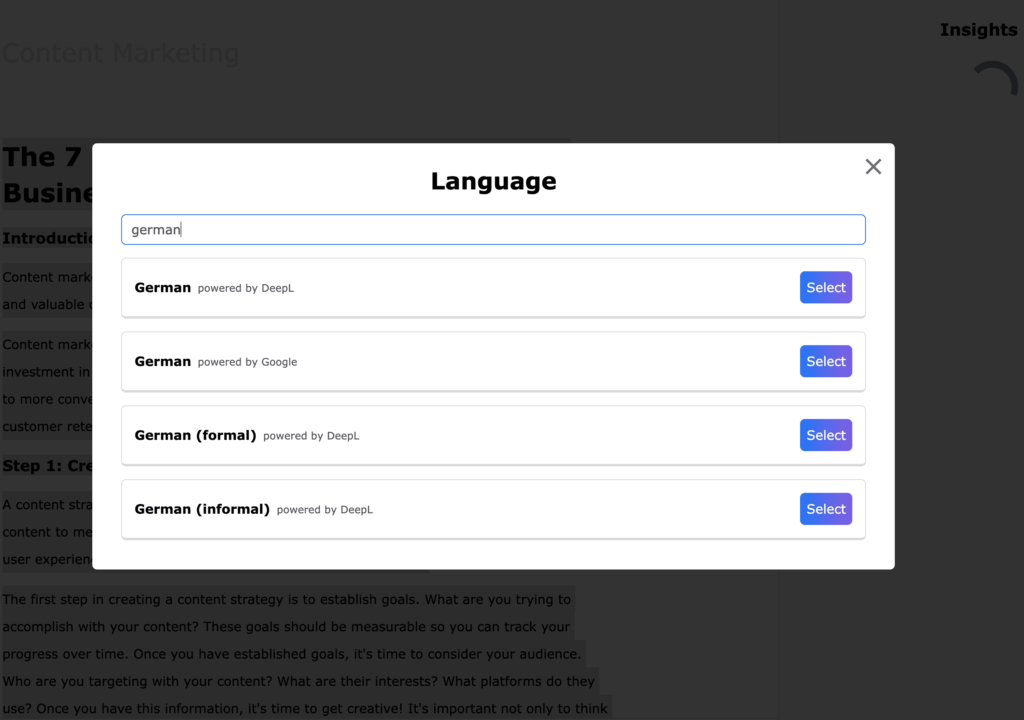Select German (formal) powered by DeepL
1024x720 pixels.
[825, 435]
